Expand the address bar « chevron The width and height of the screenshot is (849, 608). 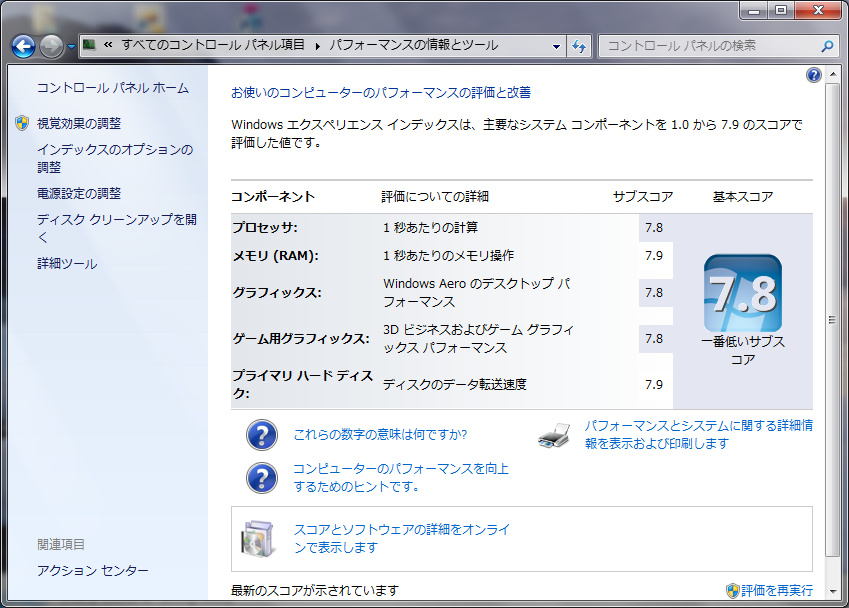[108, 45]
